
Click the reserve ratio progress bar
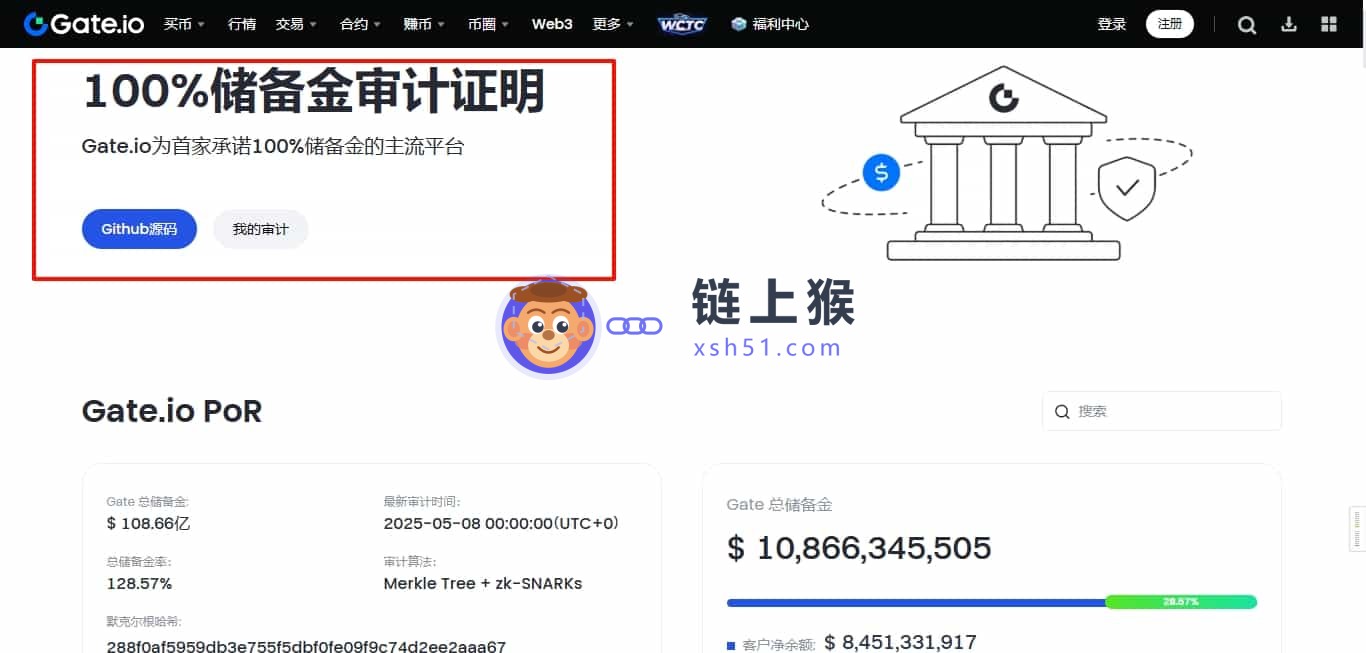coord(992,602)
